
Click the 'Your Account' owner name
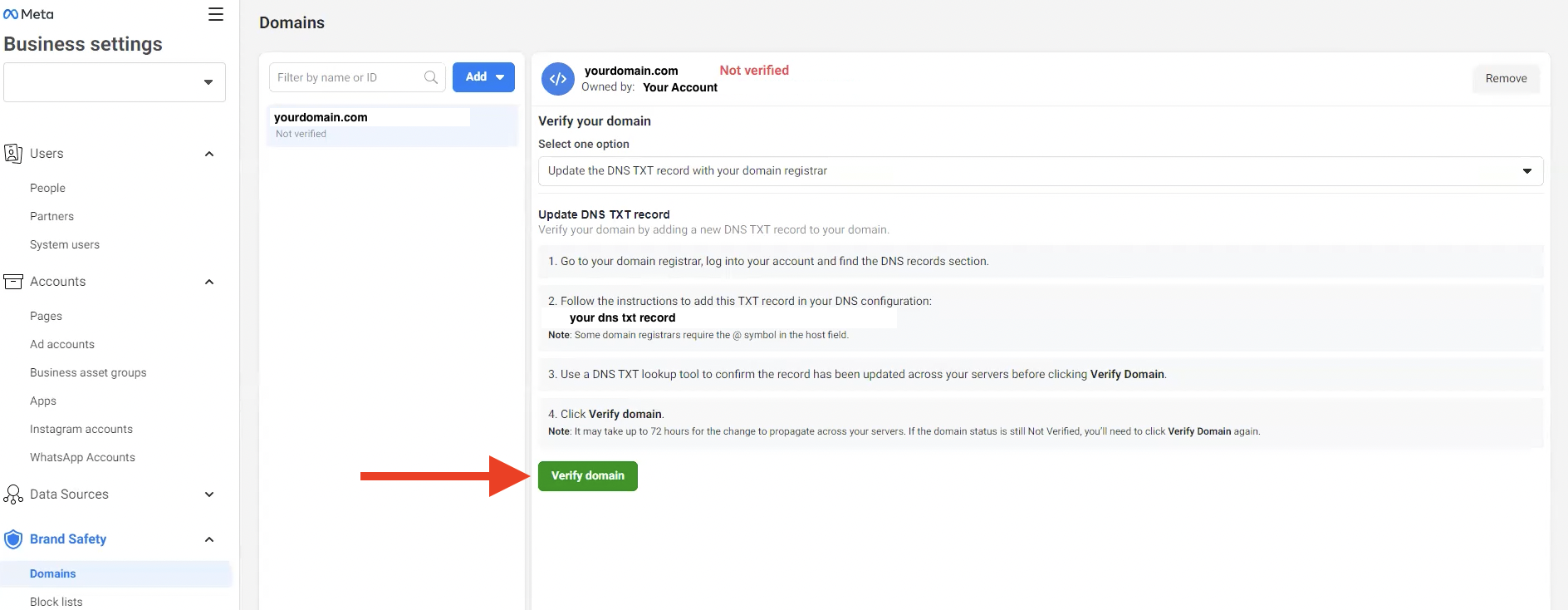680,87
